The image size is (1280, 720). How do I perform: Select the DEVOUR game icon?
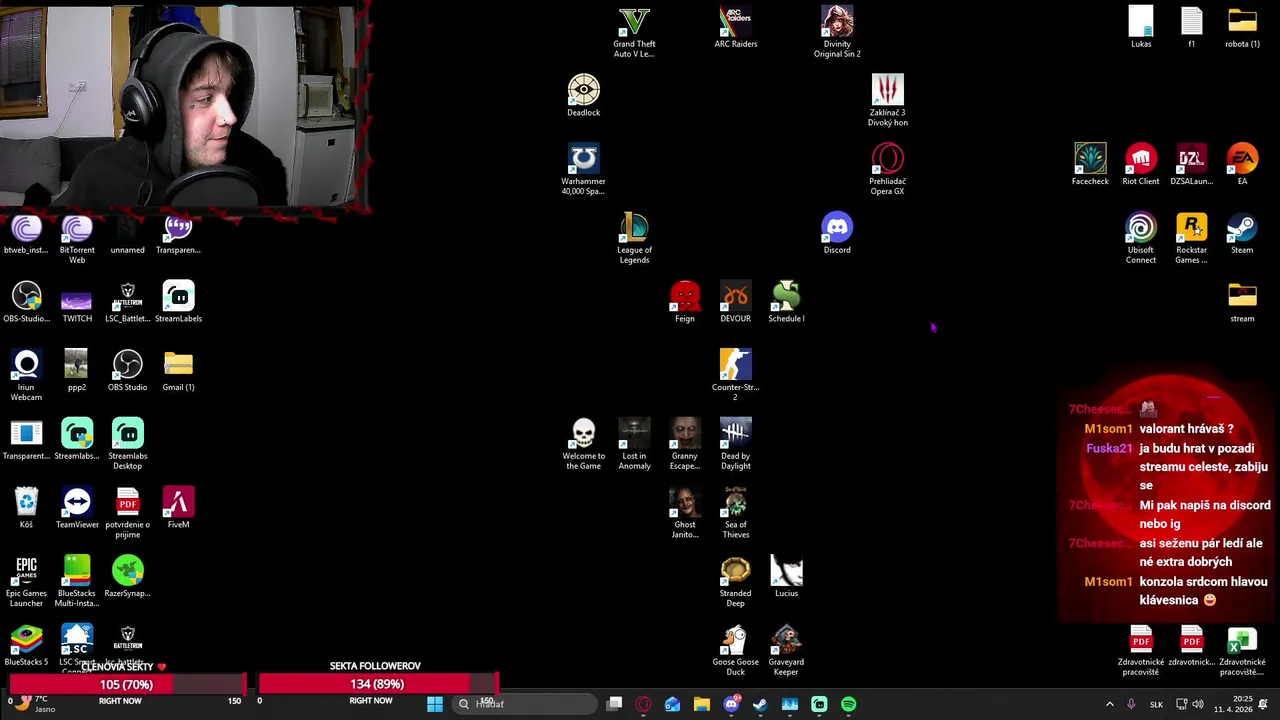tap(735, 302)
